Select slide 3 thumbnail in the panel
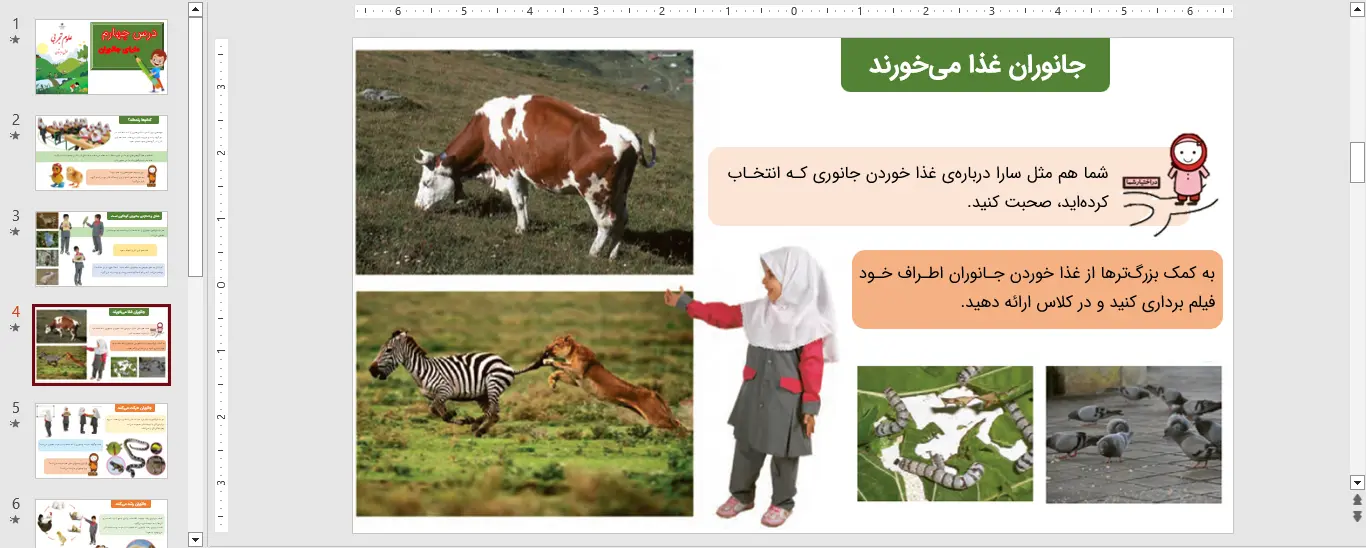Viewport: 1366px width, 548px height. 101,248
